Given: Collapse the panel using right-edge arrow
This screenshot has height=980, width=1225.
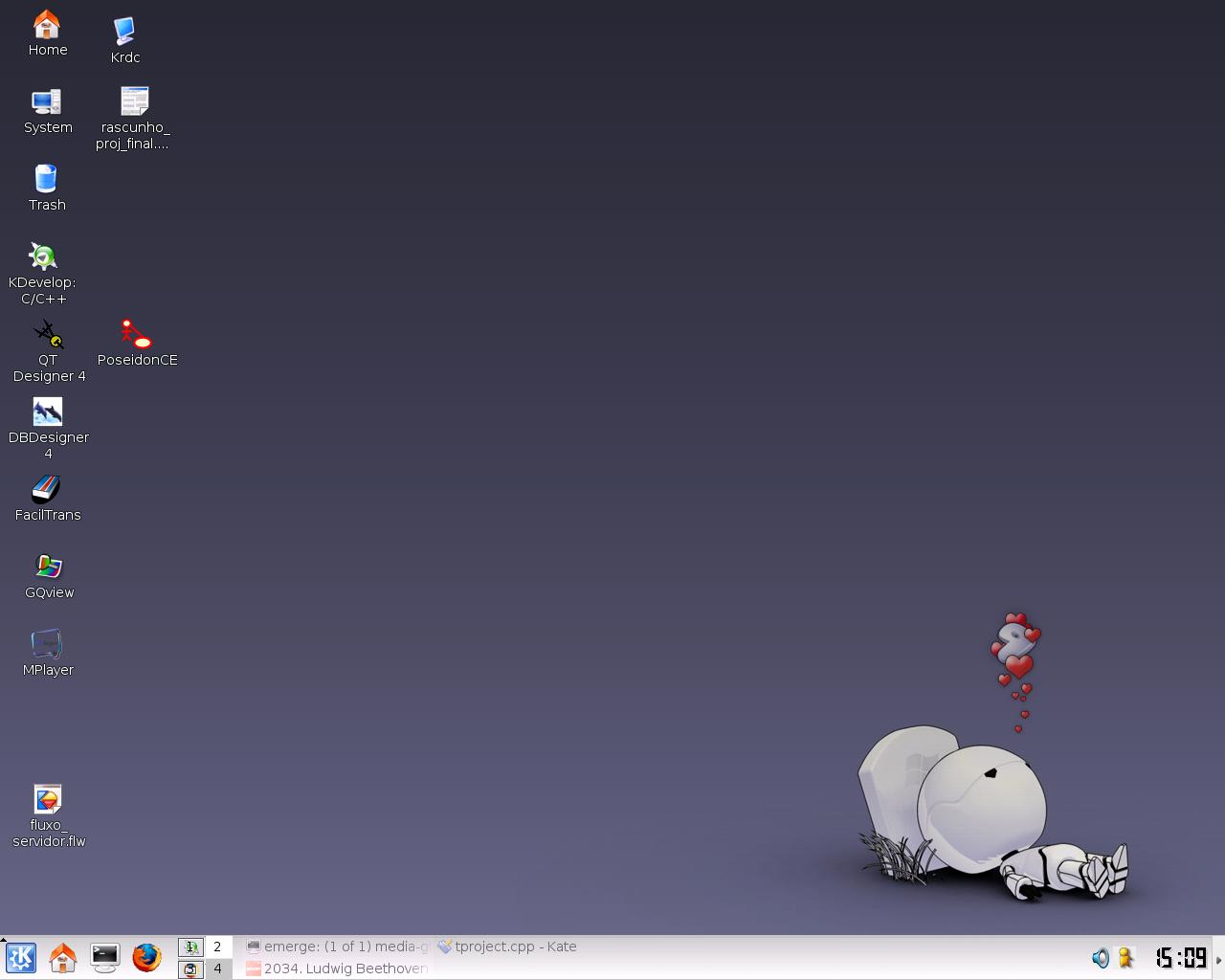Looking at the screenshot, I should (x=1218, y=958).
